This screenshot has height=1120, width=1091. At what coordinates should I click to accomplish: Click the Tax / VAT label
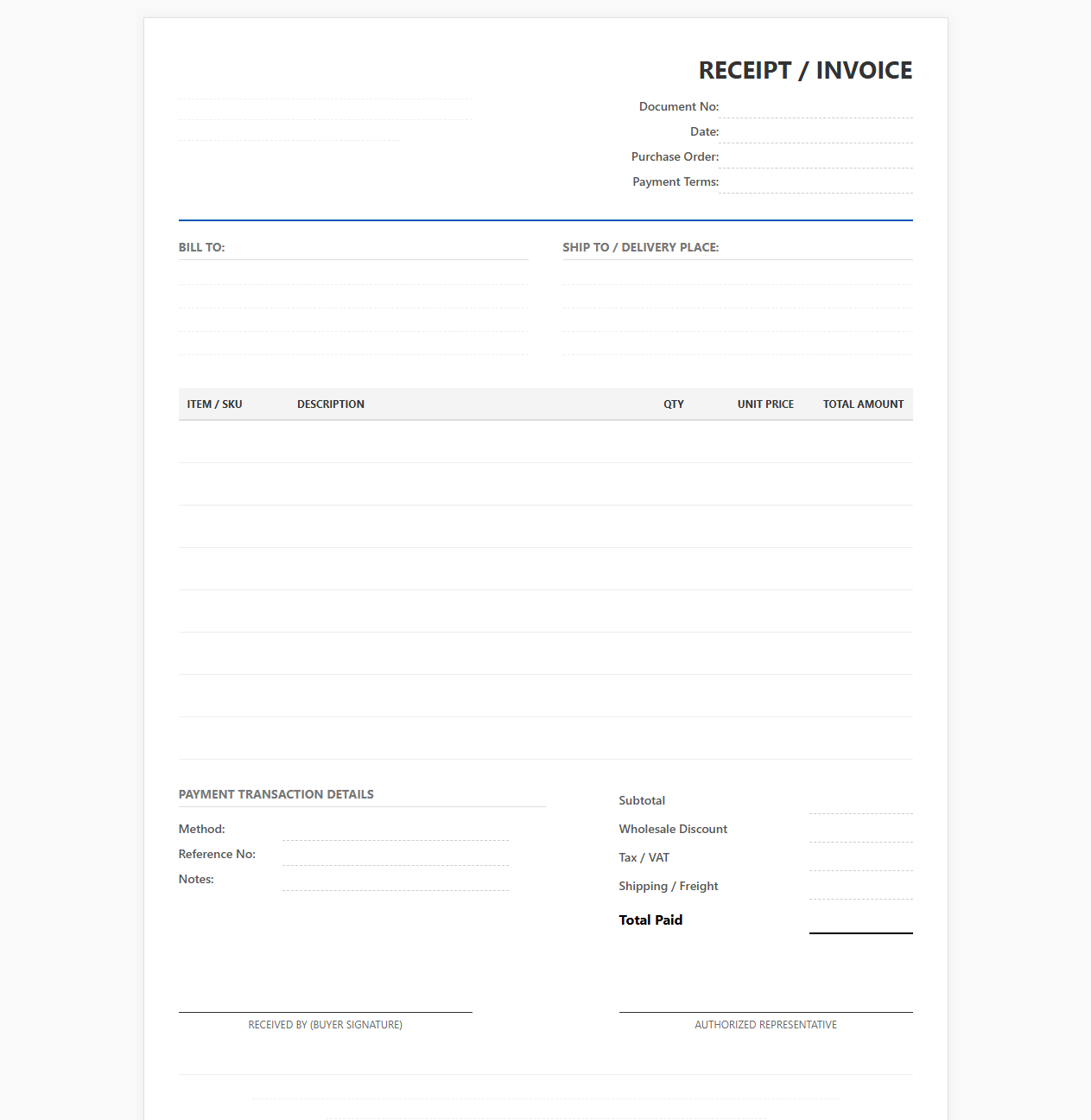pos(644,858)
